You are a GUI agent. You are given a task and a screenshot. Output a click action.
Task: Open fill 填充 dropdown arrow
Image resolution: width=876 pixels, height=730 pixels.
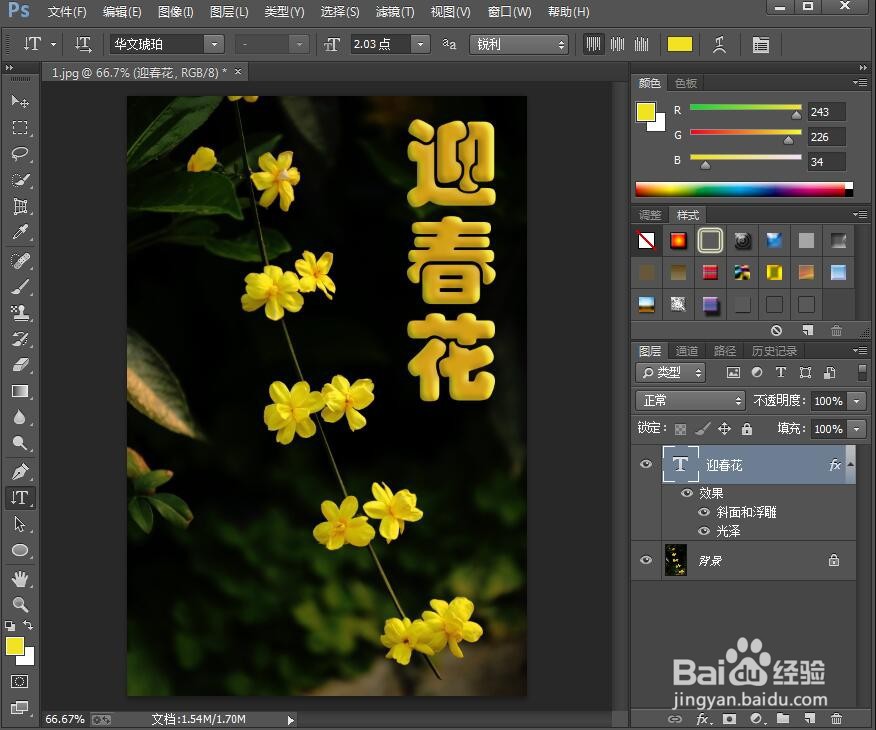856,429
